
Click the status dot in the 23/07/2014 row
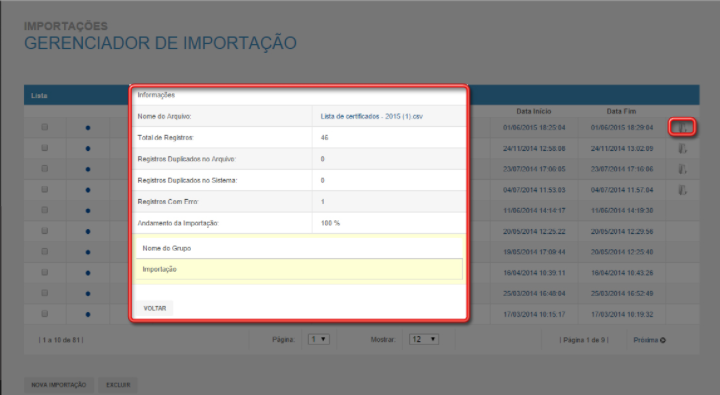click(x=88, y=169)
